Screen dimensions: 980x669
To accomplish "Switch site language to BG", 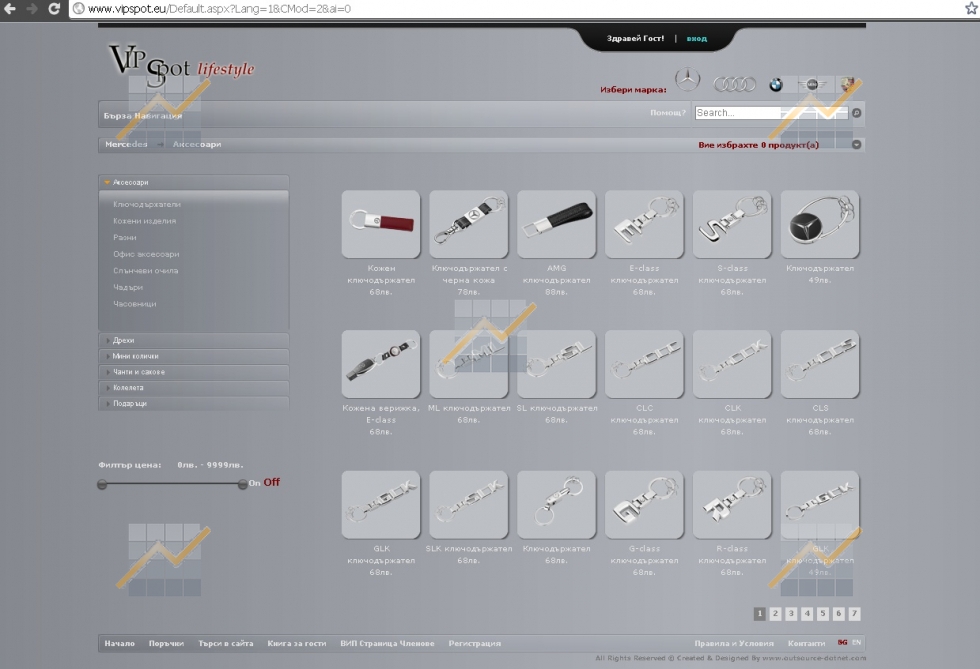I will [842, 643].
